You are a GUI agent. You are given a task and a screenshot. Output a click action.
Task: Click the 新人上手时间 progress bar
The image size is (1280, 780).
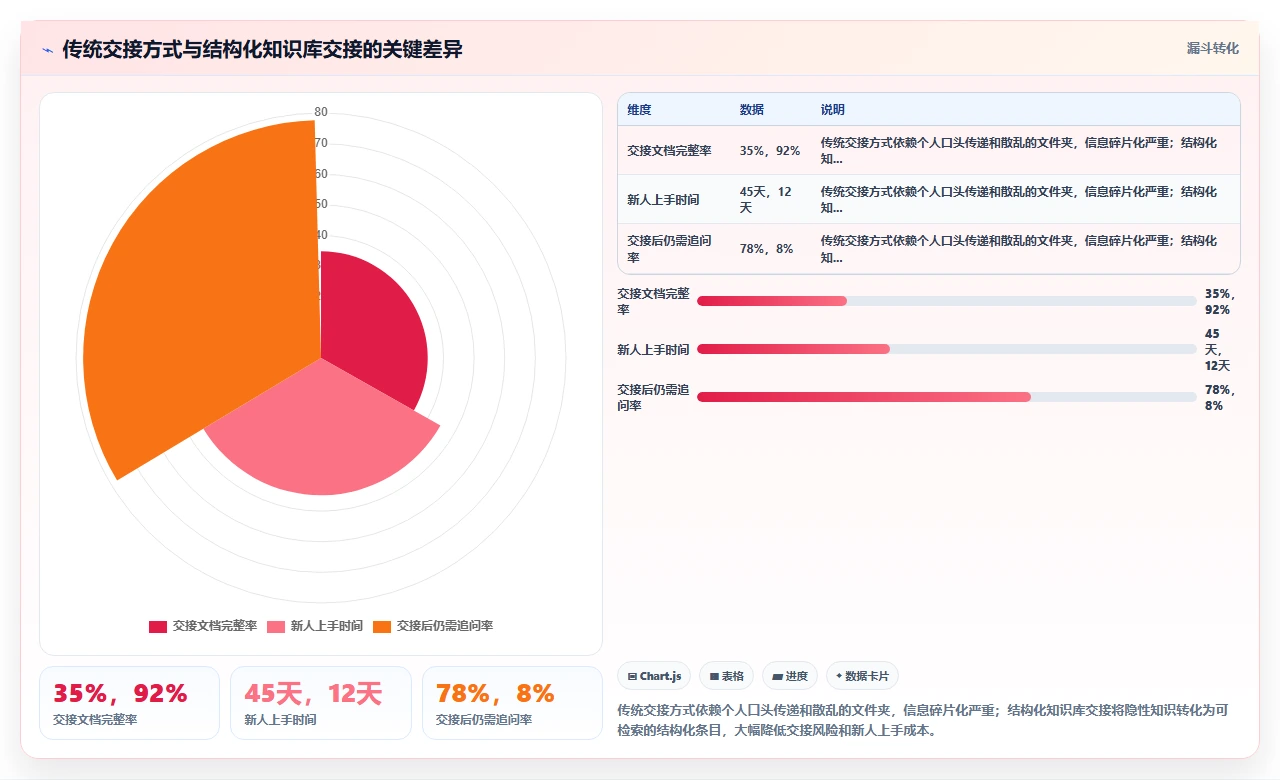[947, 349]
